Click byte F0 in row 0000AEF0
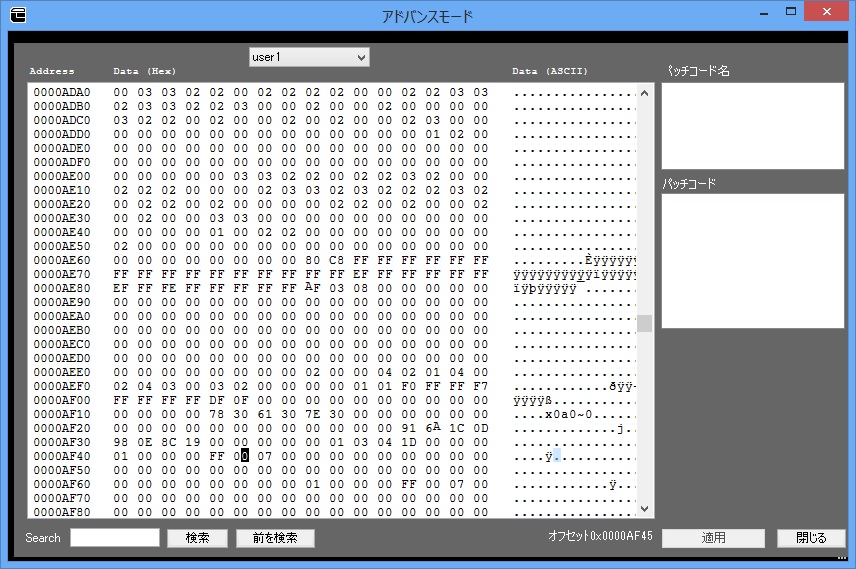The height and width of the screenshot is (569, 856). [x=409, y=387]
